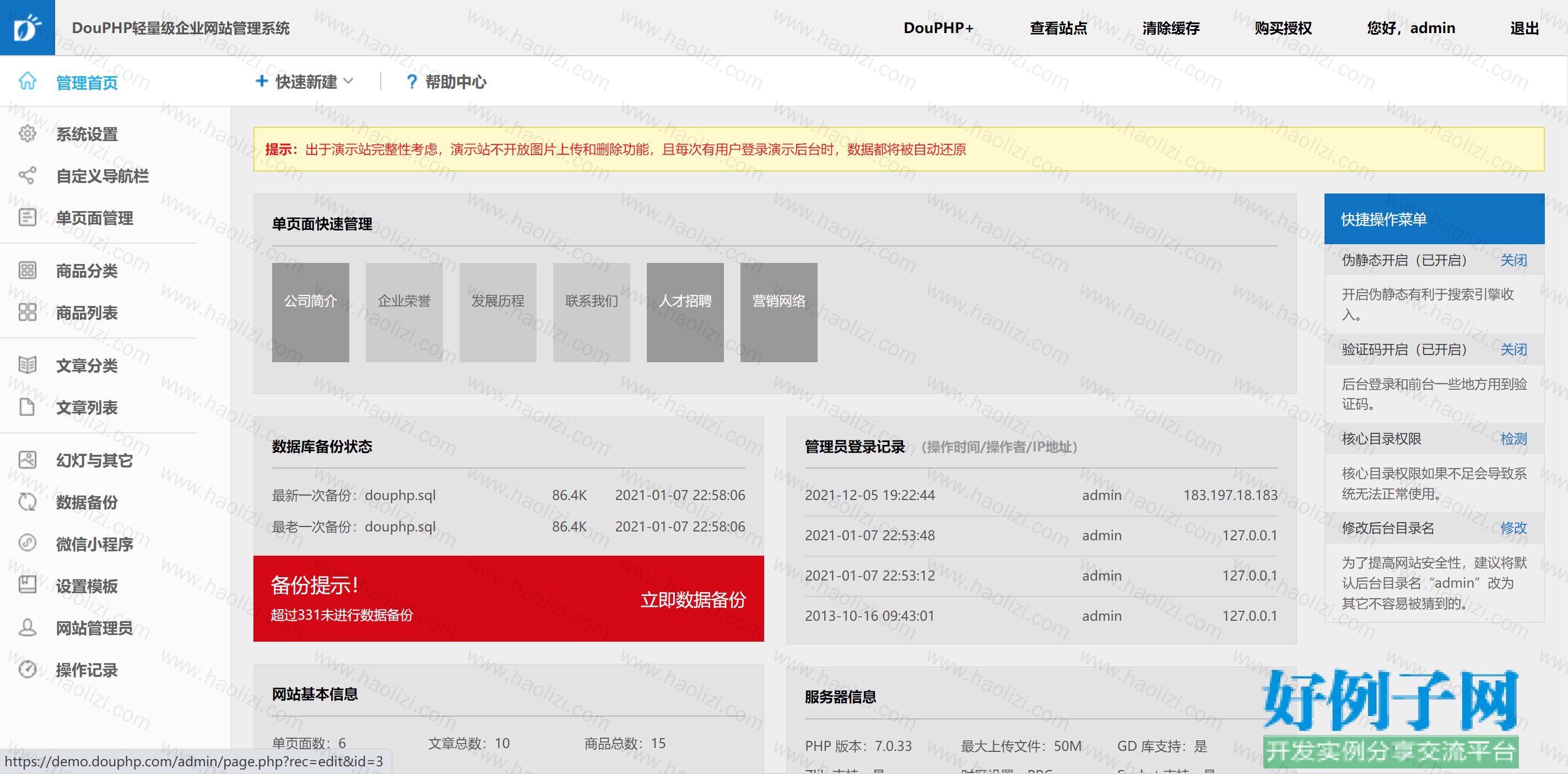Image resolution: width=1568 pixels, height=774 pixels.
Task: Open the 发展历程 page tile
Action: point(498,313)
